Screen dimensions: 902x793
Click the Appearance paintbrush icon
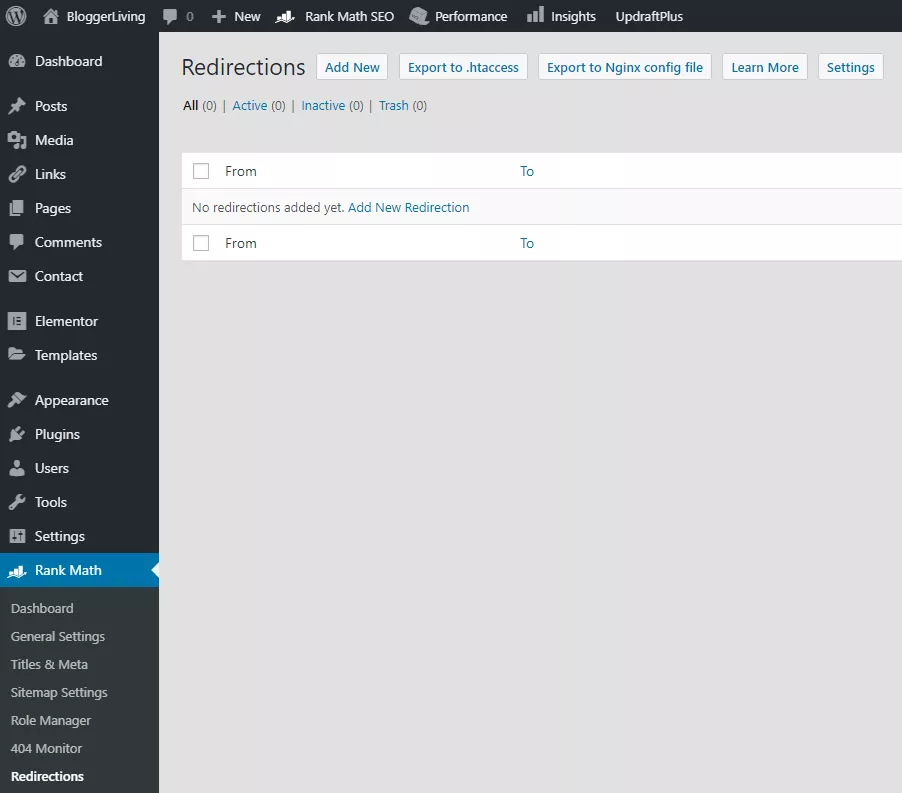click(17, 400)
